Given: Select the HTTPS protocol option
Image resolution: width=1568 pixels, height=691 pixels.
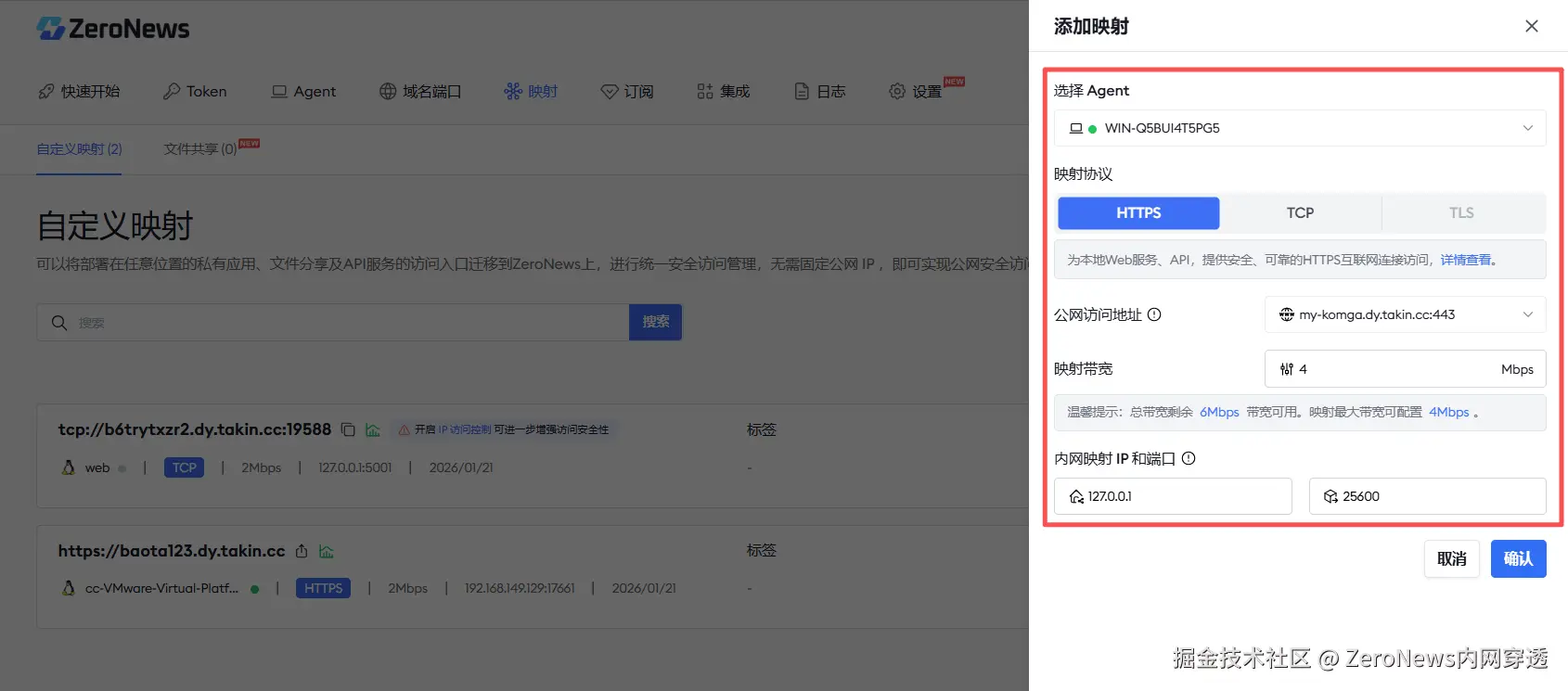Looking at the screenshot, I should 1138,212.
